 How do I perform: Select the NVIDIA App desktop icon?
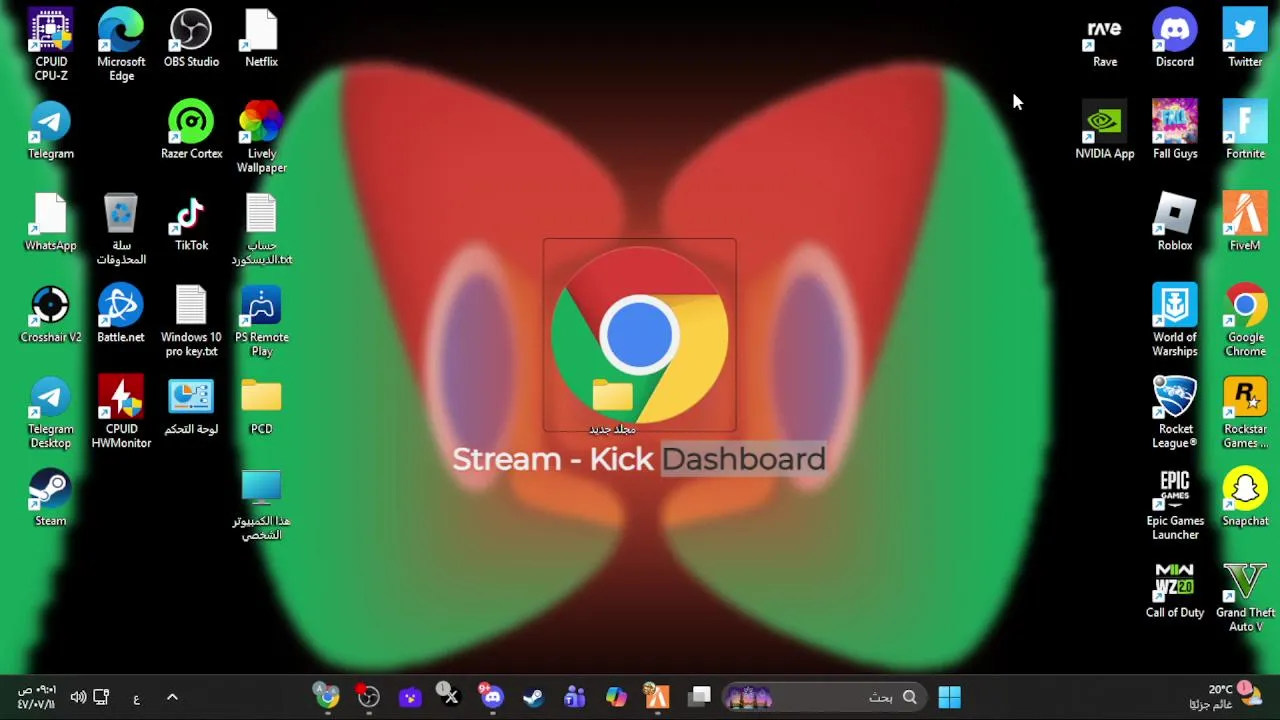(1105, 130)
